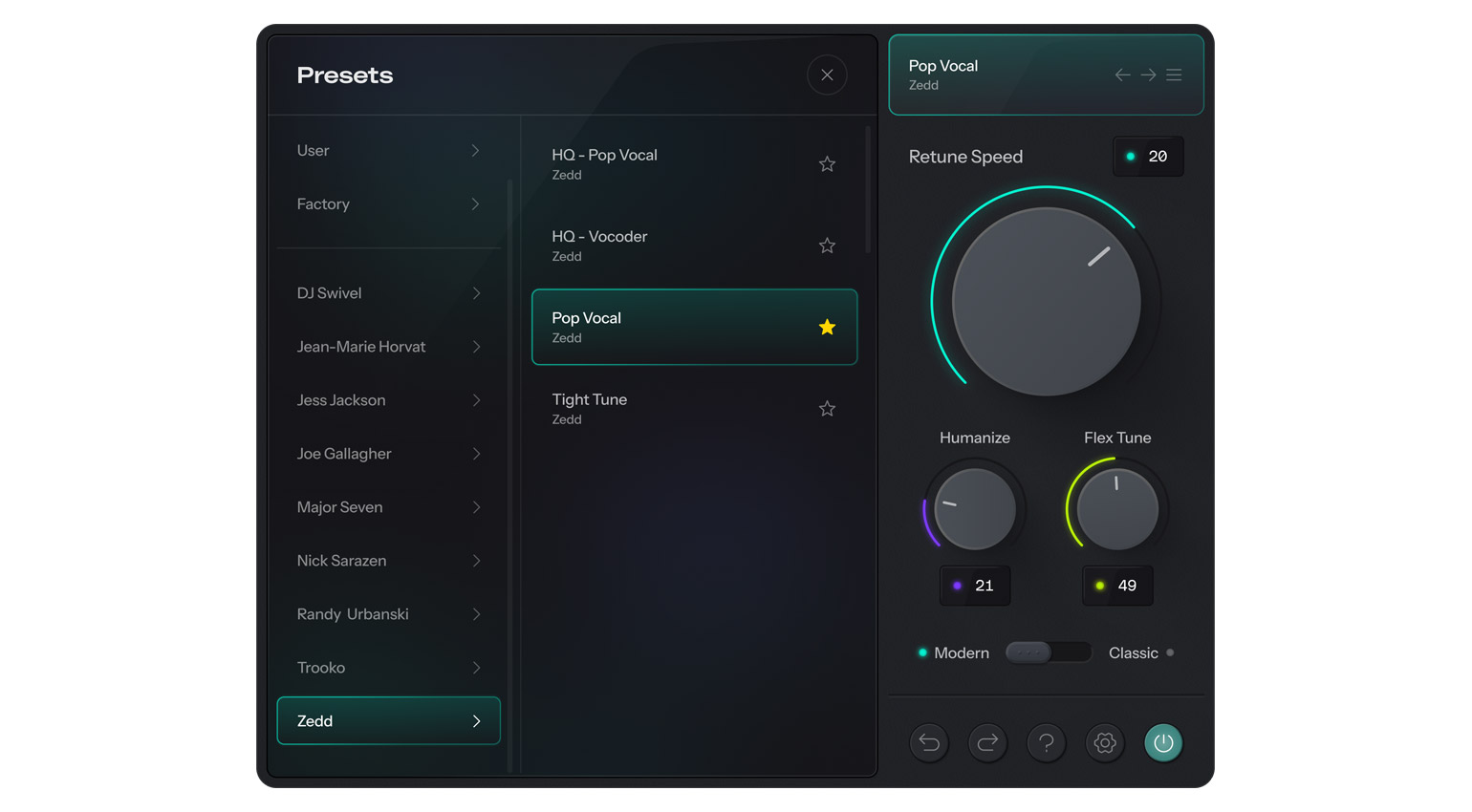This screenshot has width=1472, height=812.
Task: Select the Nick Sarazen category
Action: (x=388, y=561)
